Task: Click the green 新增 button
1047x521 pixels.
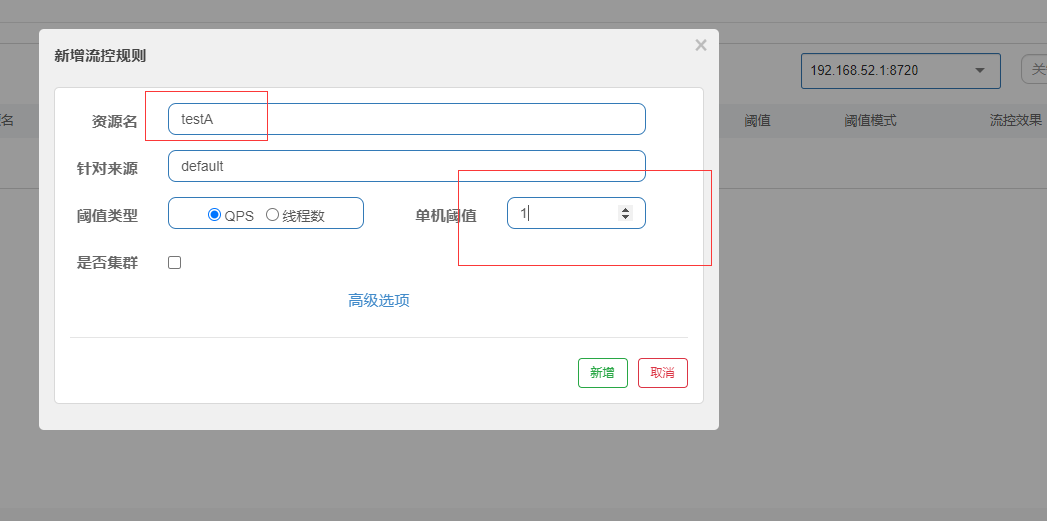Action: (x=602, y=373)
